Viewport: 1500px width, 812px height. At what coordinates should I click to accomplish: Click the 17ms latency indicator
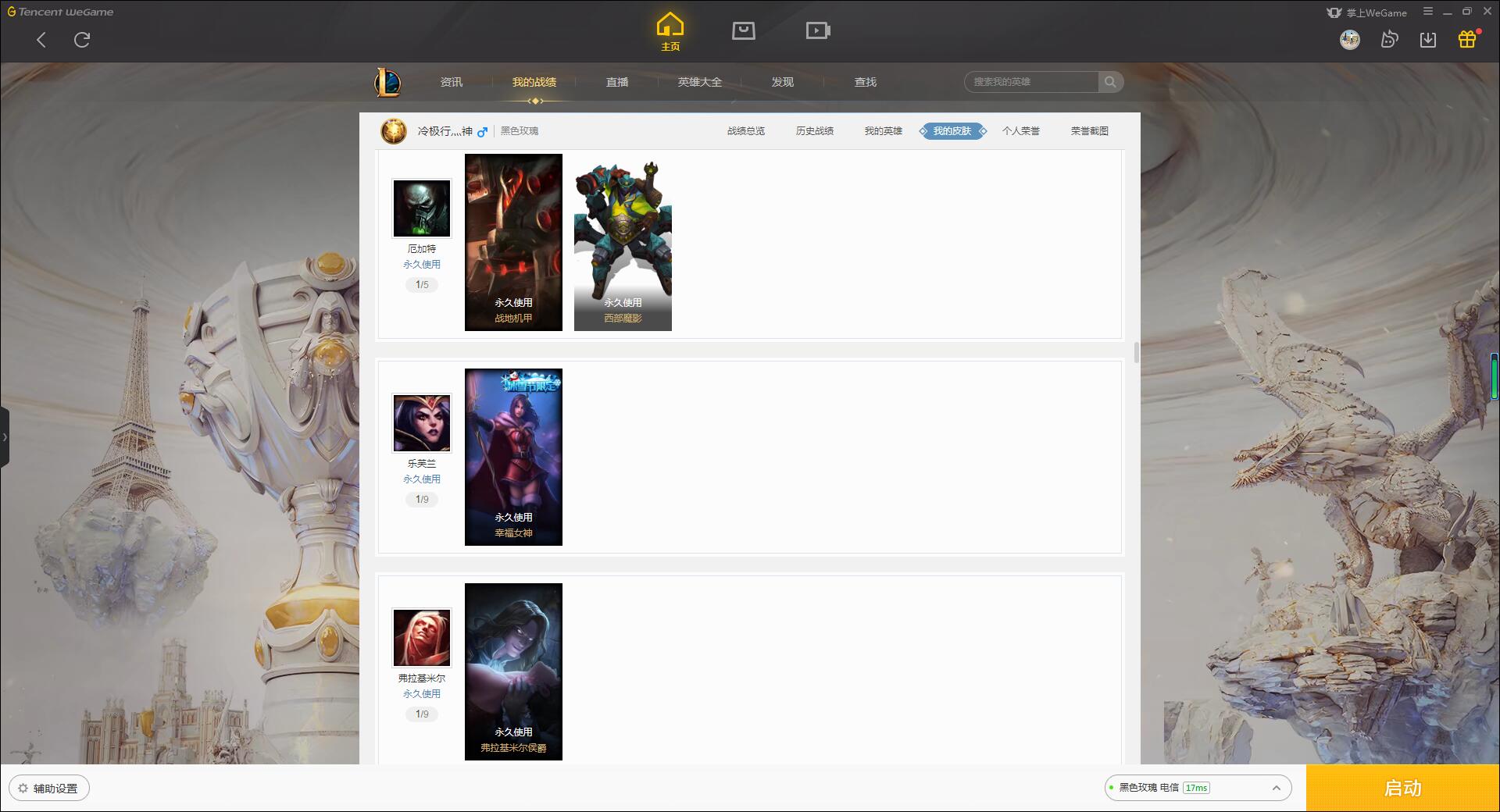tap(1196, 788)
